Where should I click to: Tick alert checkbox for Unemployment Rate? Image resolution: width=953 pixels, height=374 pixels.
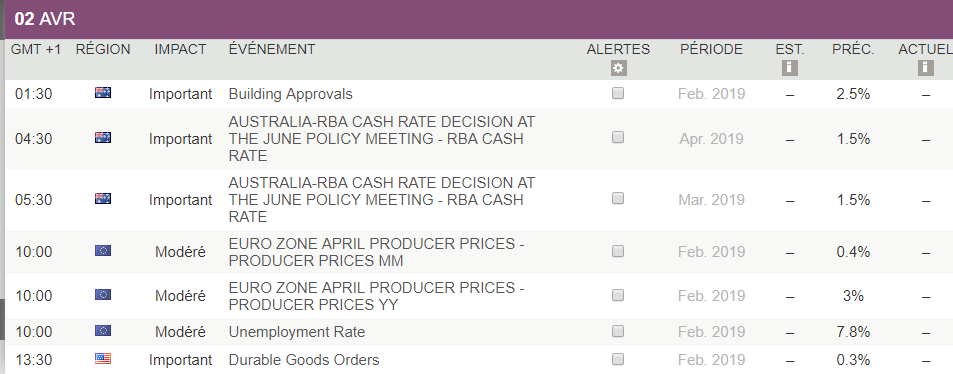coord(618,331)
